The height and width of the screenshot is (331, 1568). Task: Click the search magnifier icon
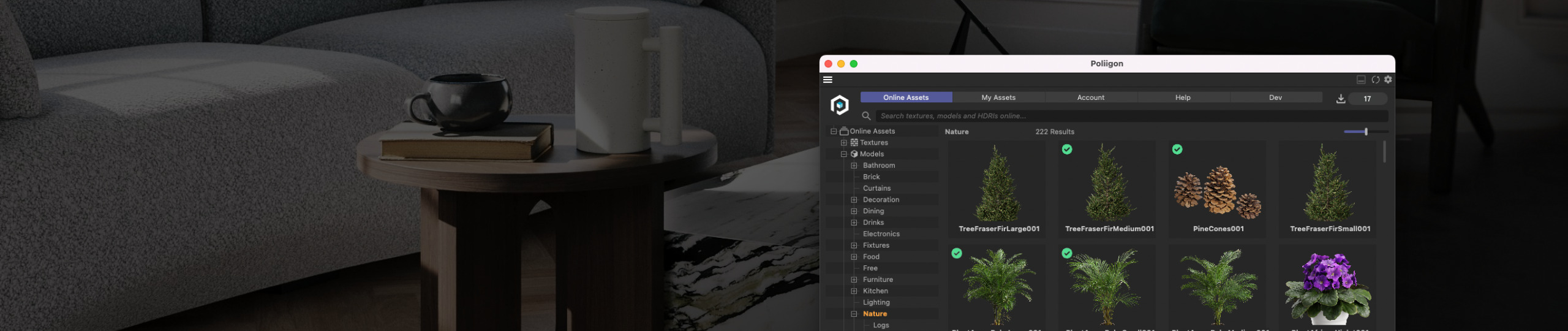[866, 116]
